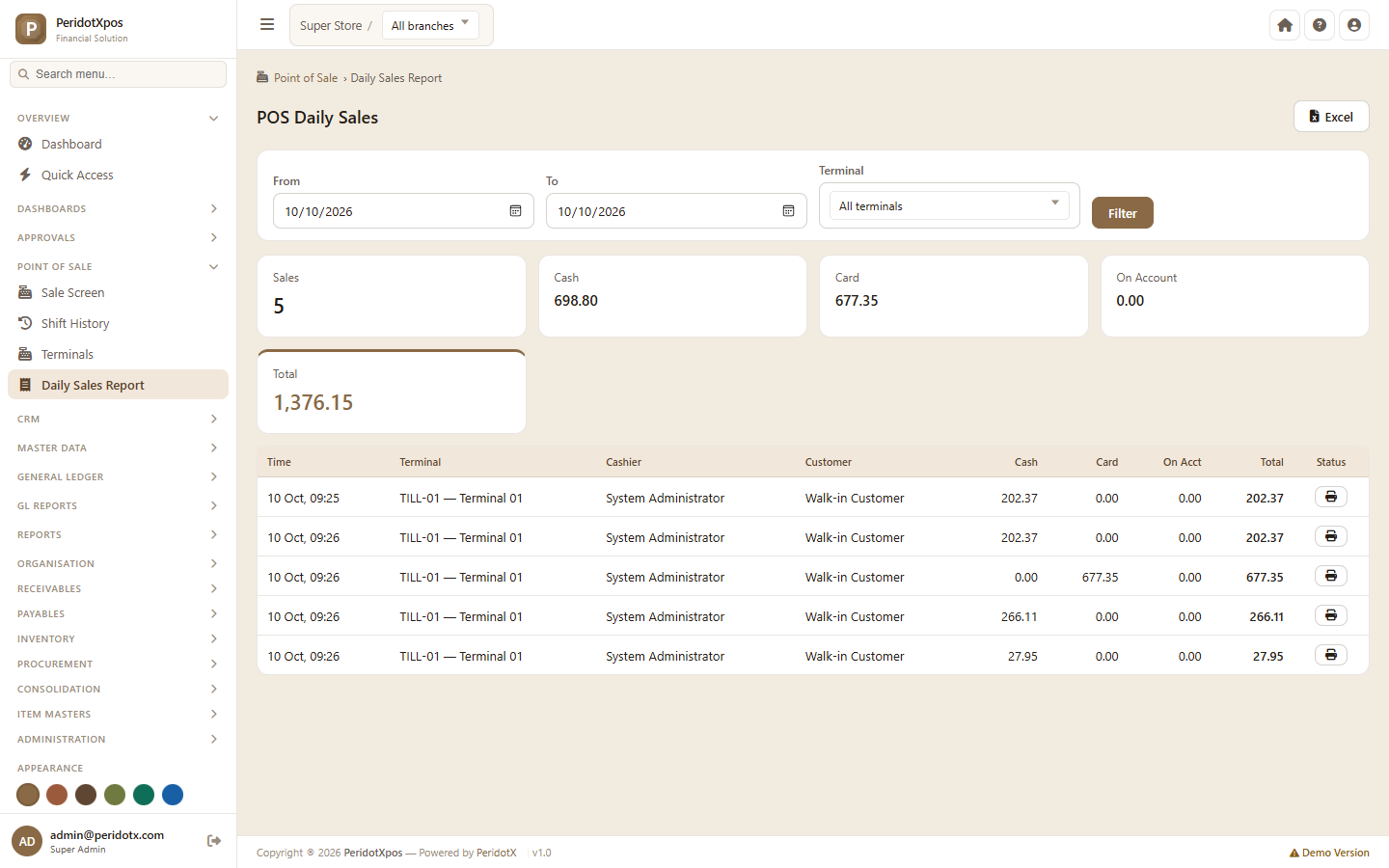This screenshot has width=1389, height=868.
Task: Click the search magnifier icon in menu search
Action: click(x=23, y=74)
